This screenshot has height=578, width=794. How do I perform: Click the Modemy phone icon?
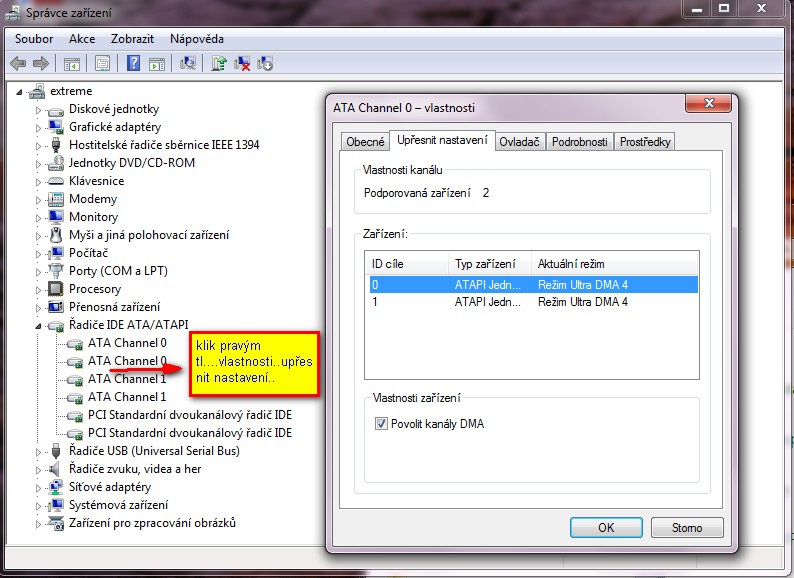[x=55, y=199]
